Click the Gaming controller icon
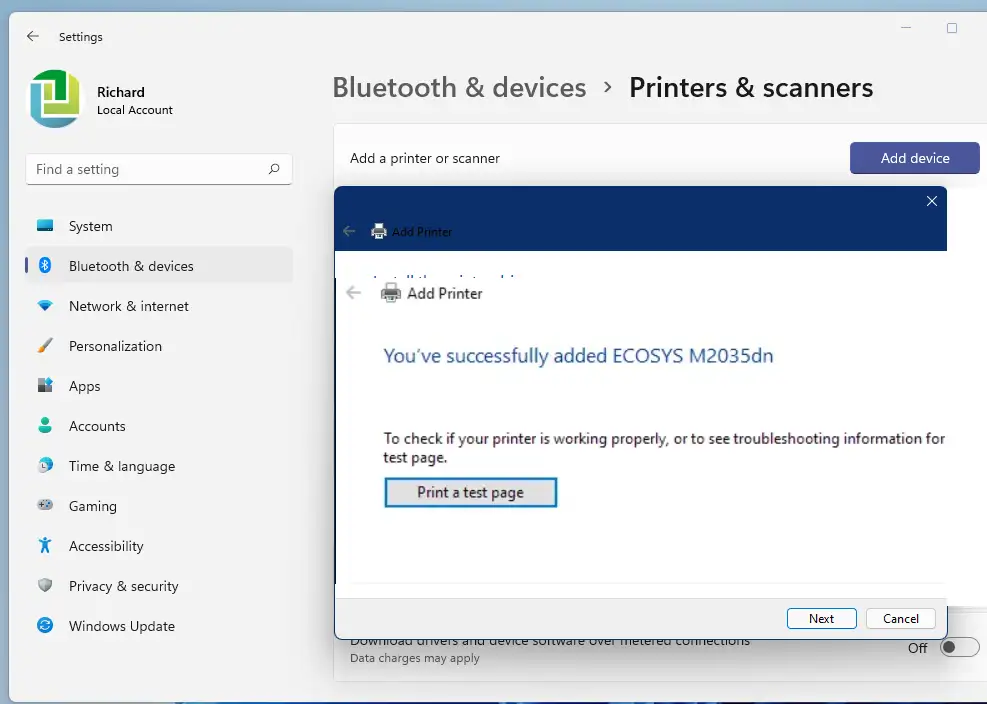This screenshot has width=987, height=704. coord(45,505)
